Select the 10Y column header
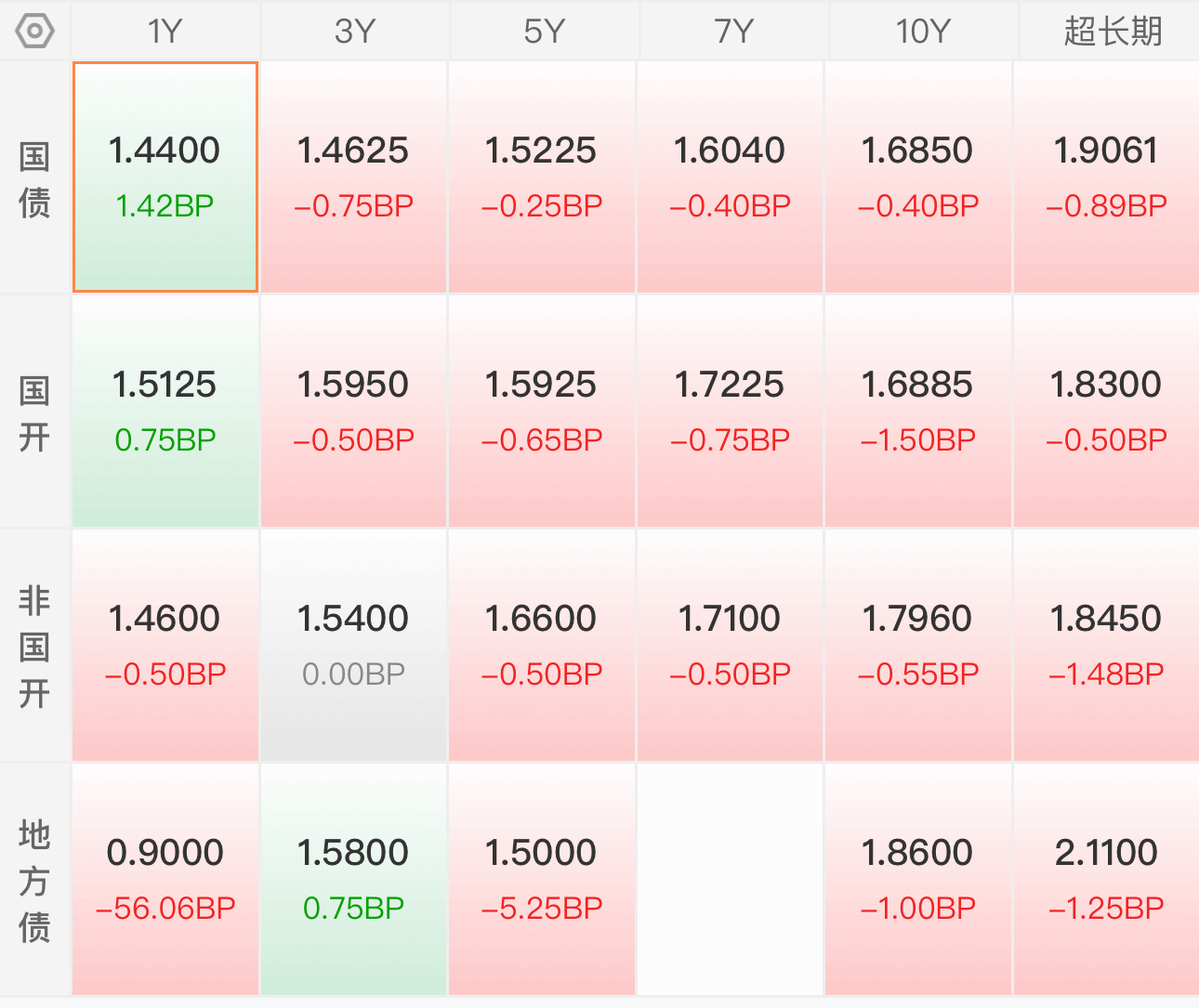This screenshot has height=1008, width=1199. 923,31
